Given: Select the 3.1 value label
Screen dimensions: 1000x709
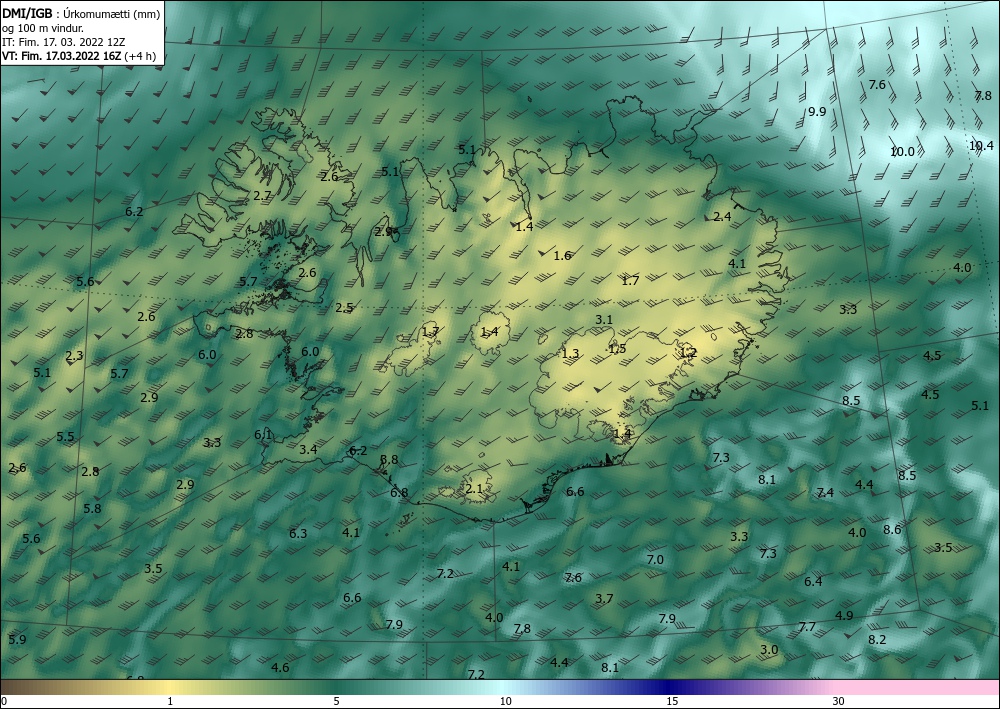Looking at the screenshot, I should point(604,320).
